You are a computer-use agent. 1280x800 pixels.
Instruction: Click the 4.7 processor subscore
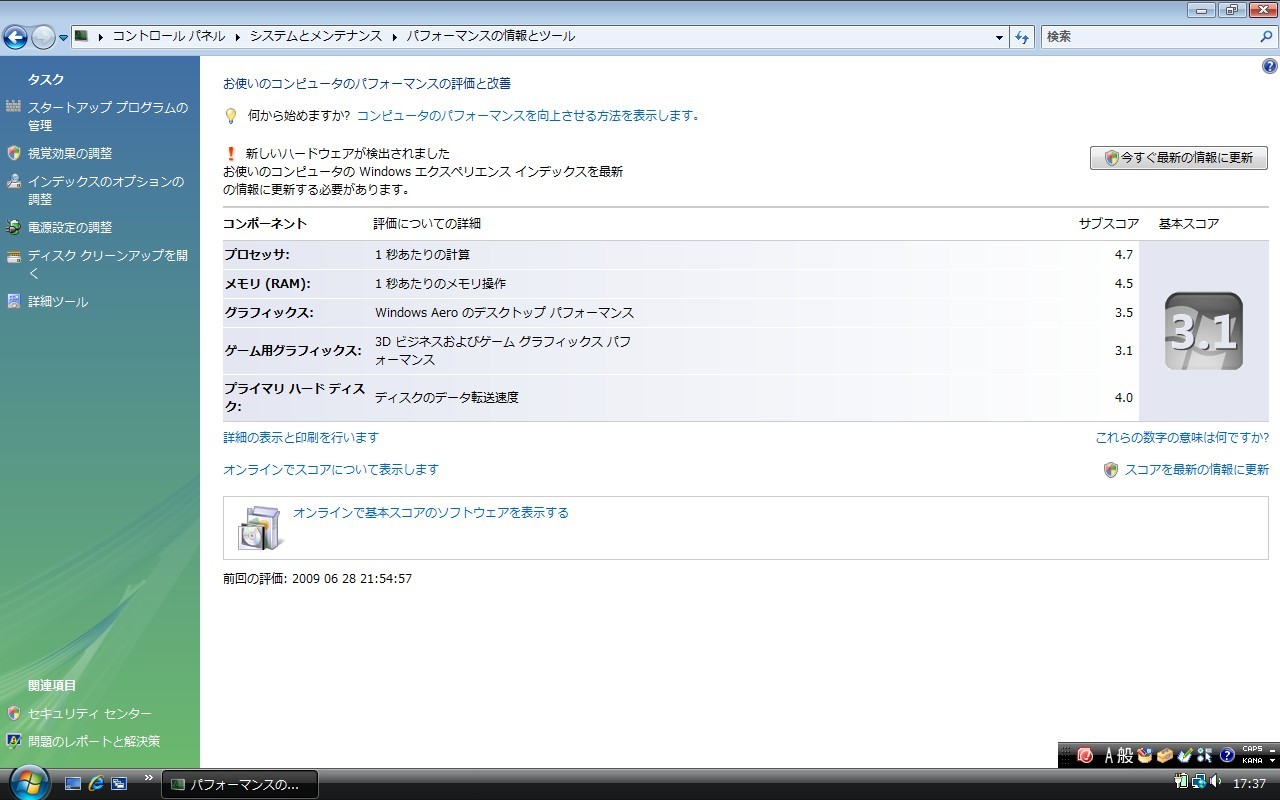click(1124, 255)
